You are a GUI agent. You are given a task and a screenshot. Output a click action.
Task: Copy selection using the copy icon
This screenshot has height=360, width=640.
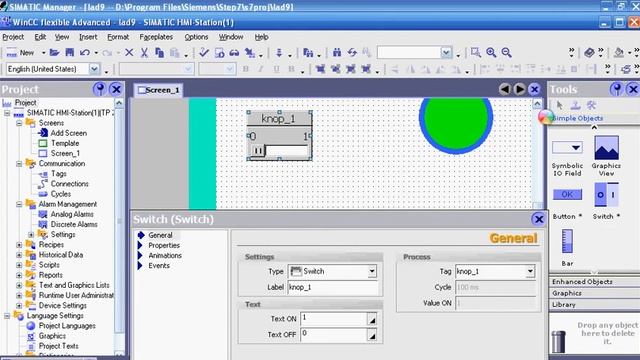(x=160, y=52)
